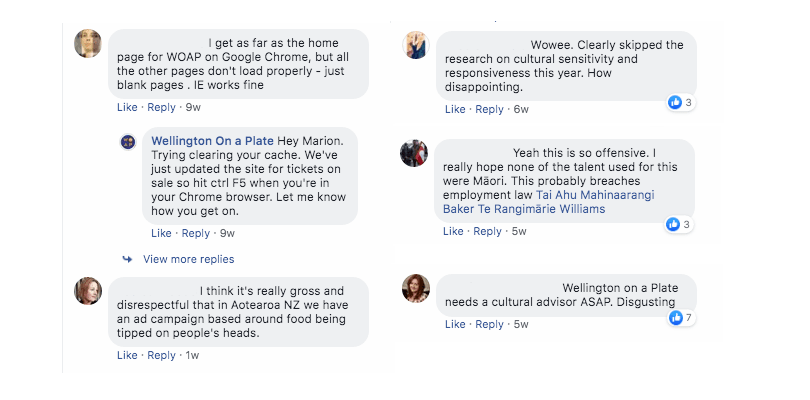Click the like reaction icon on 'so offensive' comment
The height and width of the screenshot is (400, 810).
[x=674, y=224]
